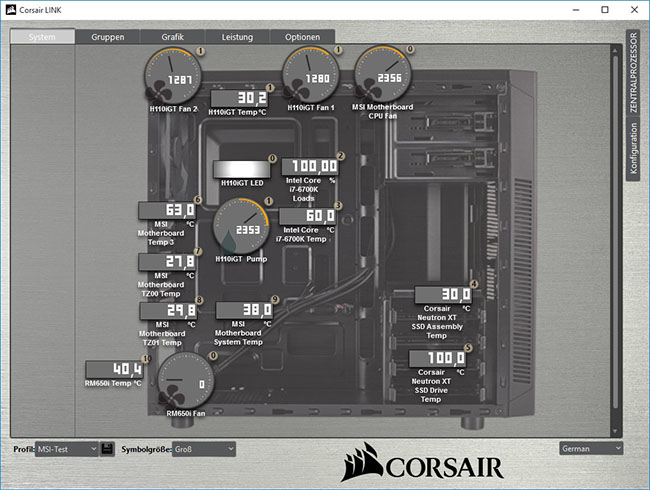The height and width of the screenshot is (490, 650).
Task: Click badge 6 on Motherboard Temp 3
Action: click(x=198, y=200)
